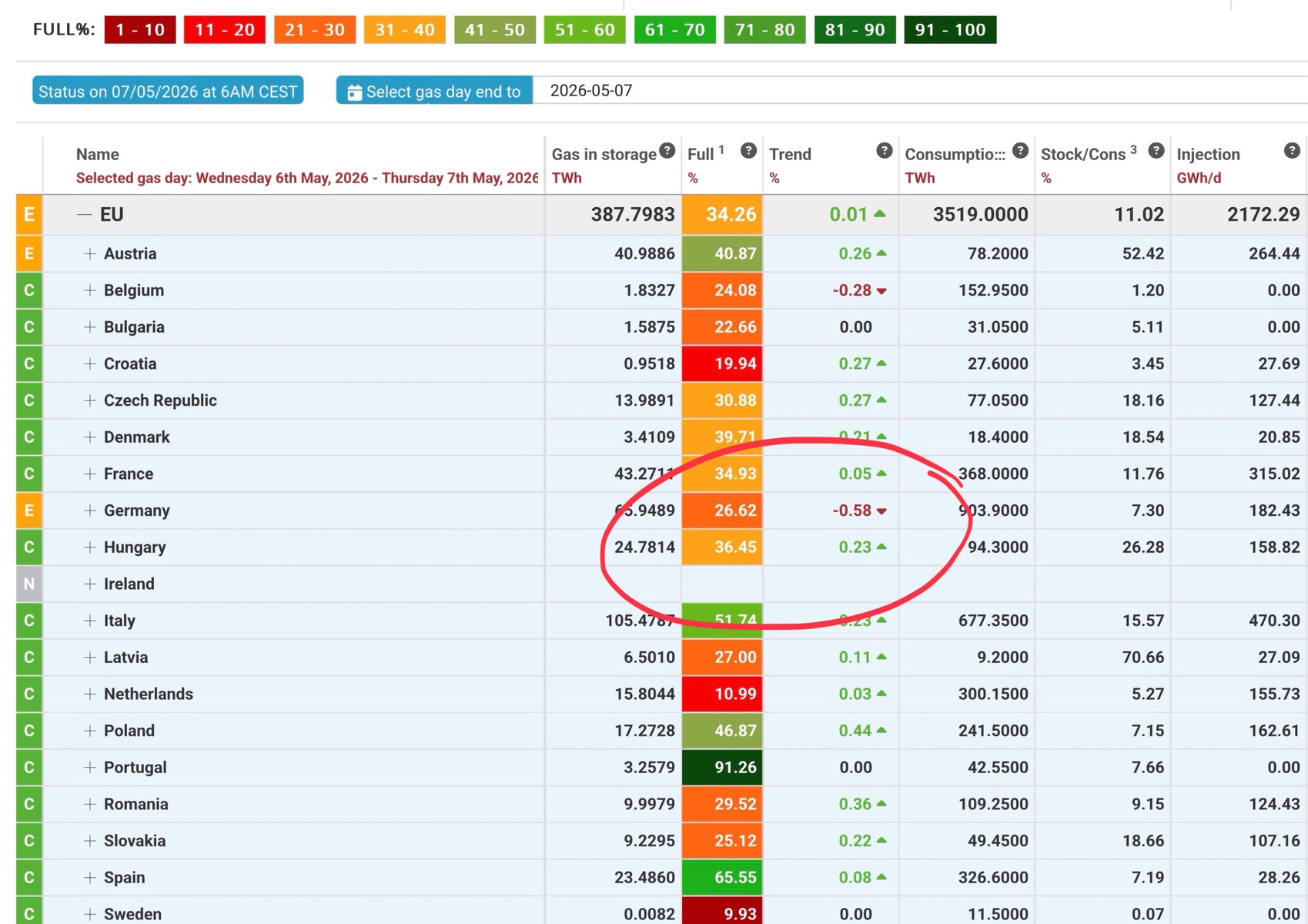Click the green C badge beside Portugal

(x=29, y=767)
